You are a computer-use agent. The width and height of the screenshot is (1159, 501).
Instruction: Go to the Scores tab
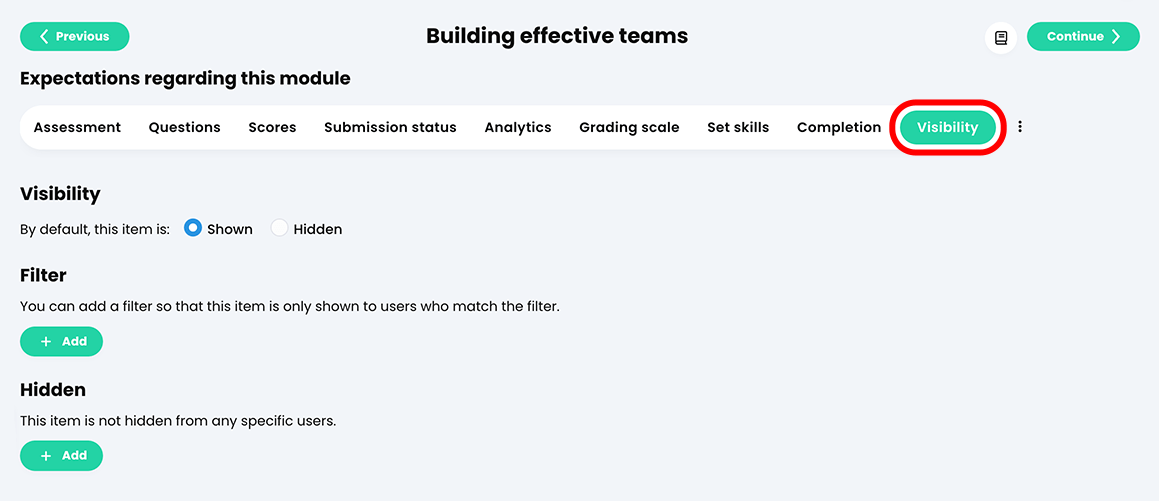coord(272,127)
